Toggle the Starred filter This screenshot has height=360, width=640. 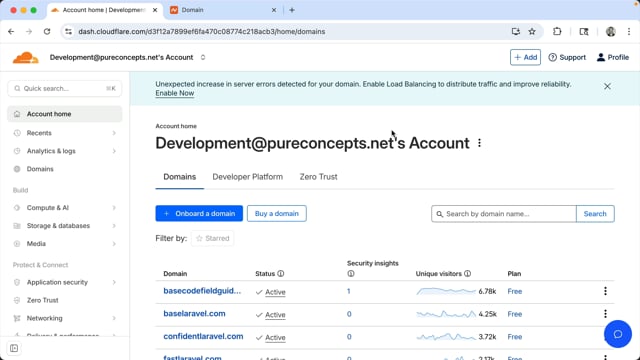(x=213, y=238)
